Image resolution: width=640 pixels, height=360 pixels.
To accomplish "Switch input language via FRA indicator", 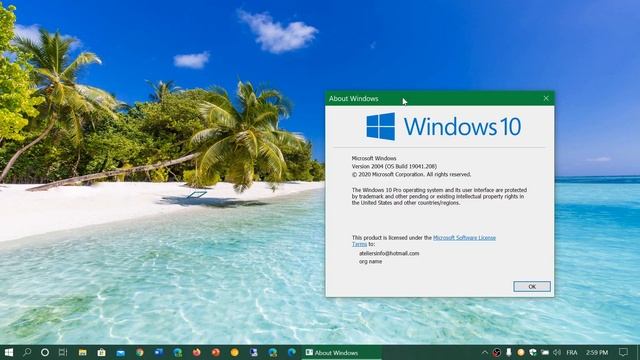I will tap(572, 352).
